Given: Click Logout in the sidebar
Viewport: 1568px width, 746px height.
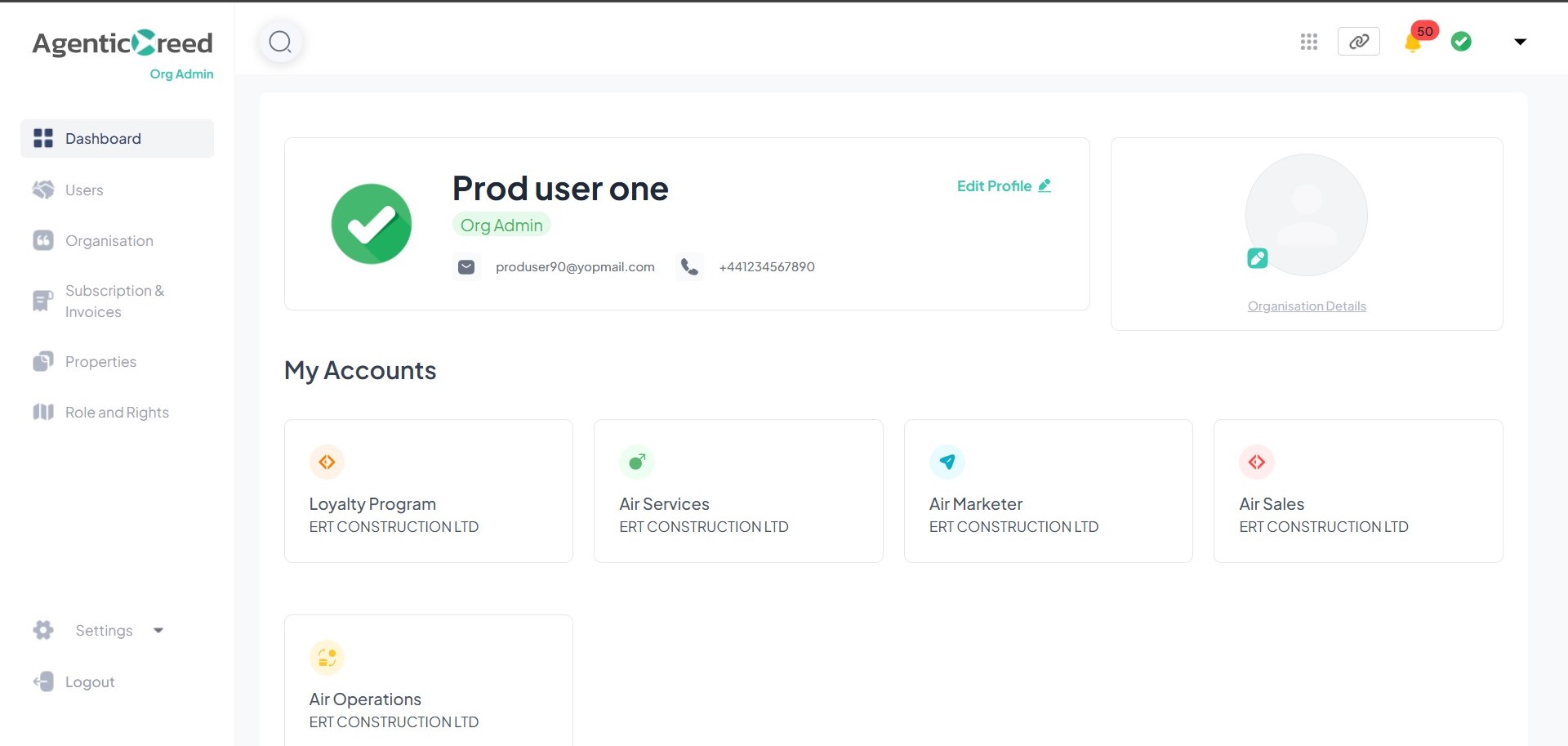Looking at the screenshot, I should pyautogui.click(x=89, y=682).
